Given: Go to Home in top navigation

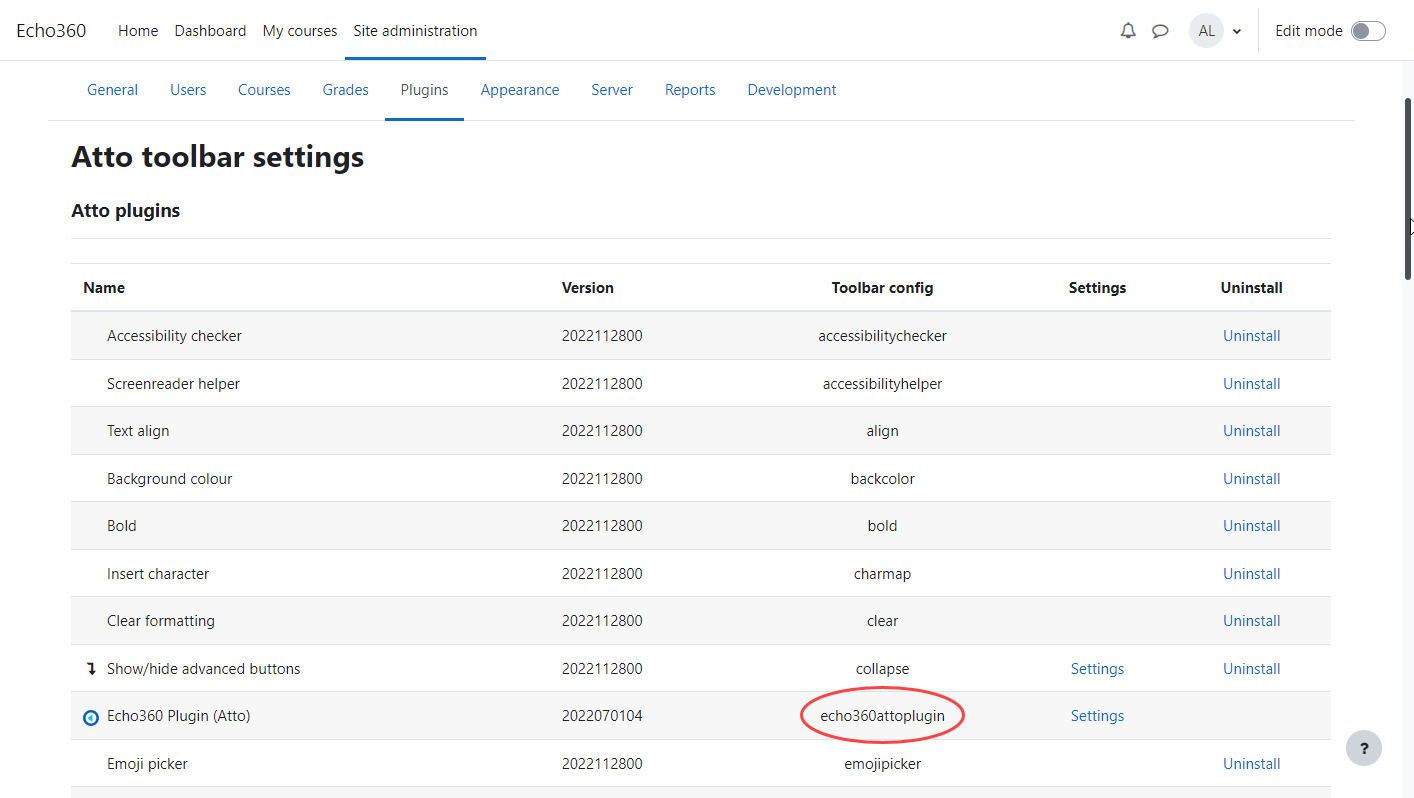Looking at the screenshot, I should (138, 31).
